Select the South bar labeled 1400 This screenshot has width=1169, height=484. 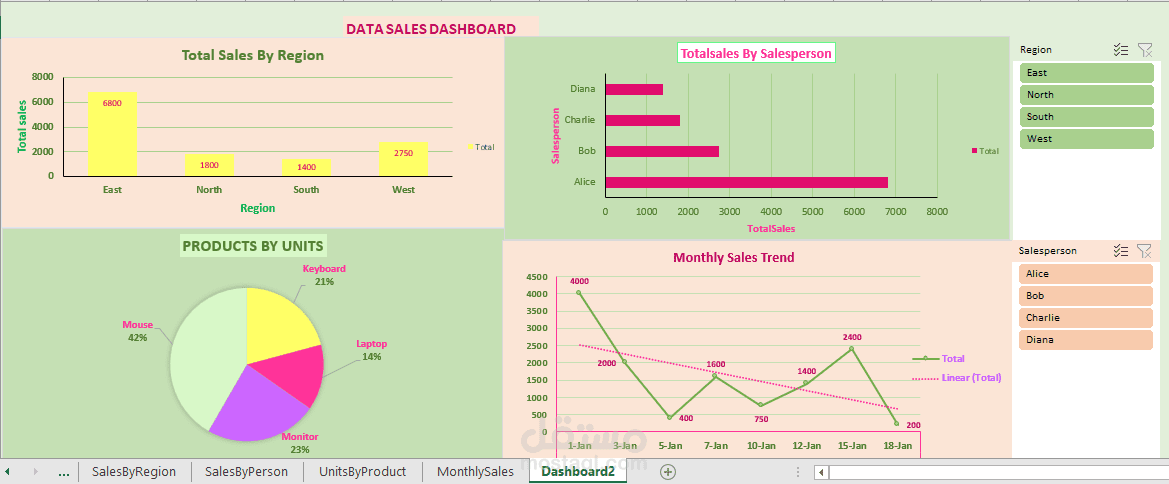coord(306,168)
